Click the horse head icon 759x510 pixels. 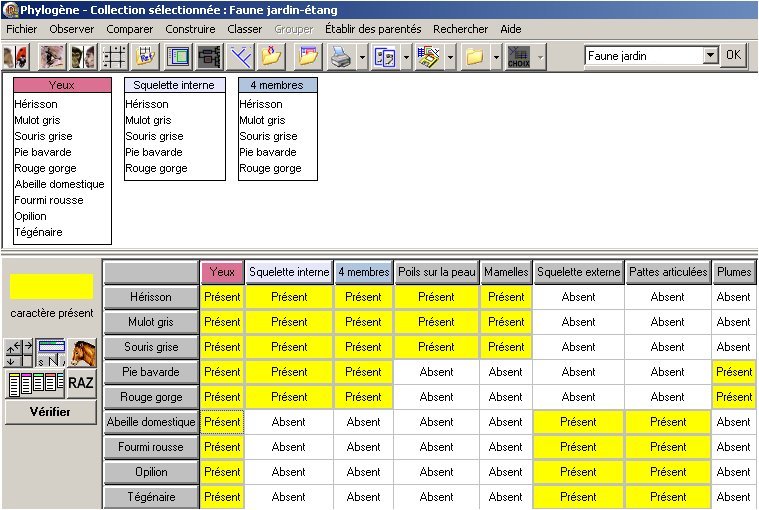(83, 352)
